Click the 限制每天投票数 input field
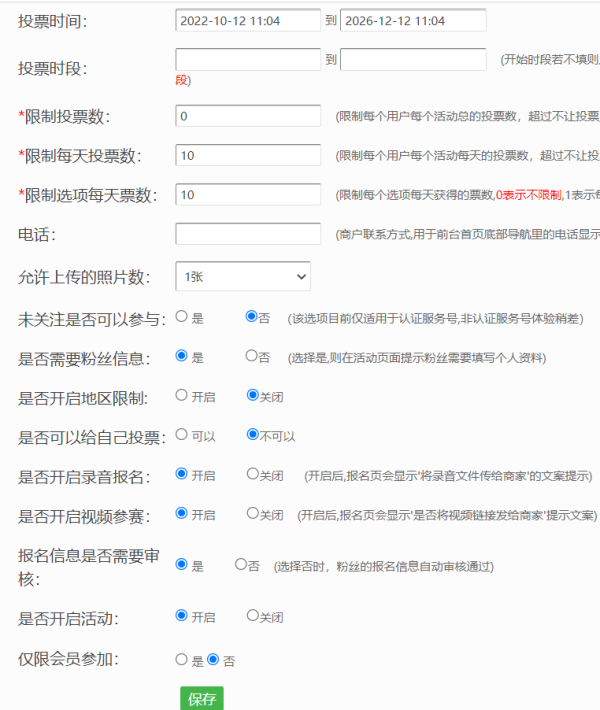This screenshot has width=600, height=710. [247, 155]
